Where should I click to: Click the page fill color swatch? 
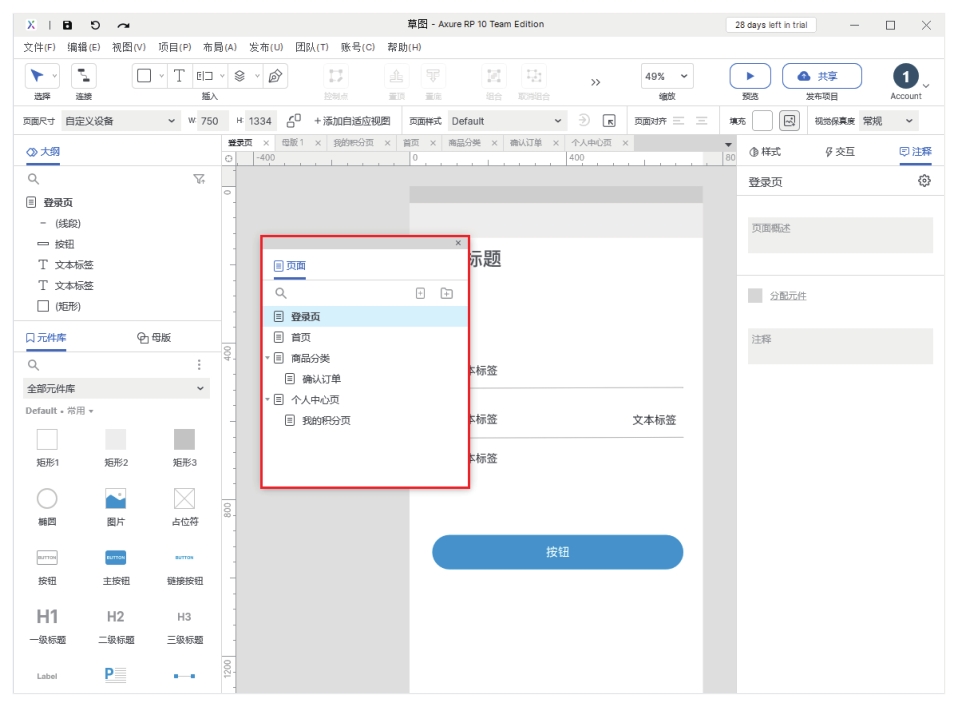point(762,121)
